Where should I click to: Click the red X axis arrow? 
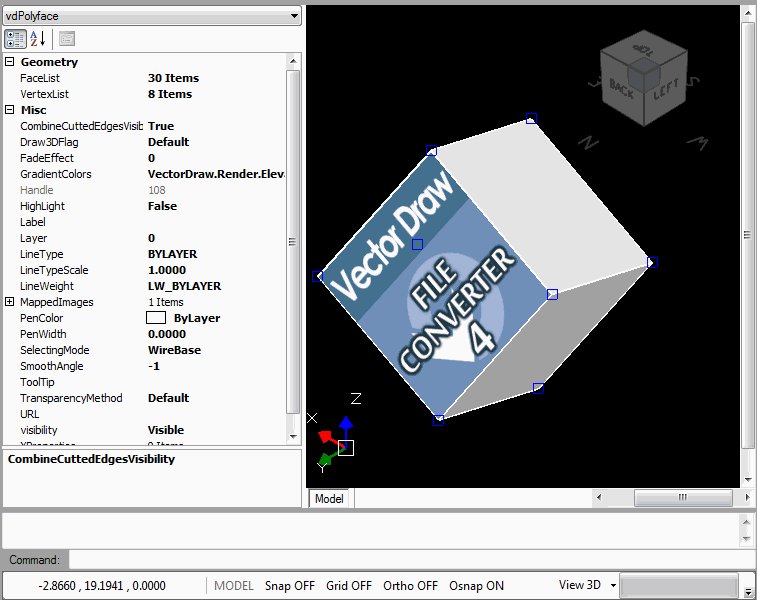point(325,436)
